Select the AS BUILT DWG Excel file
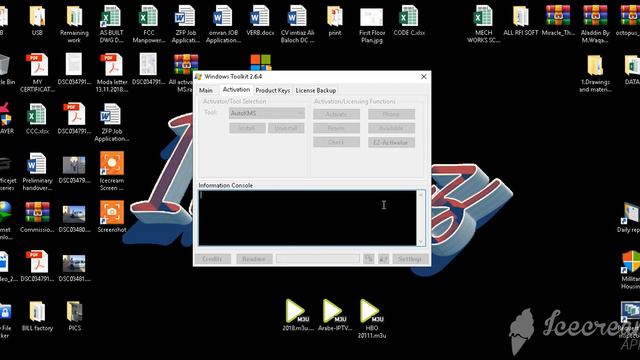The height and width of the screenshot is (360, 640). click(x=111, y=16)
